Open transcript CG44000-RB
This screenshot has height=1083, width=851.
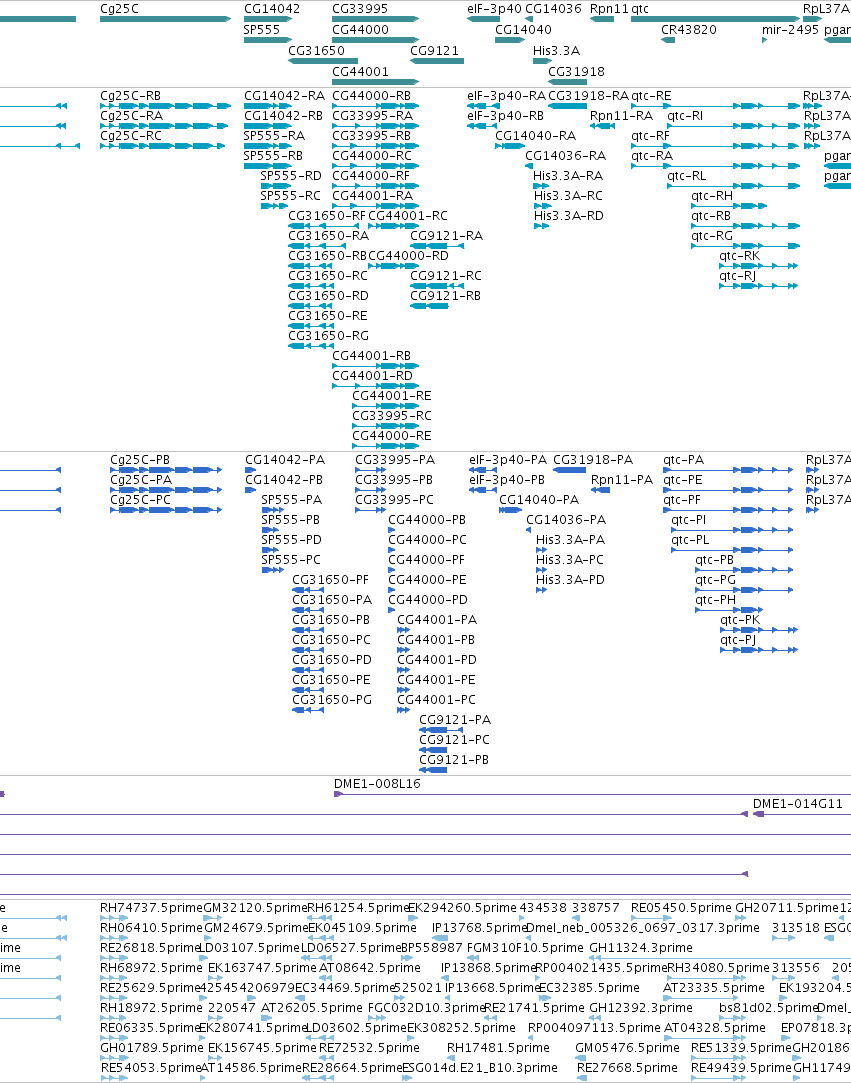click(x=372, y=96)
